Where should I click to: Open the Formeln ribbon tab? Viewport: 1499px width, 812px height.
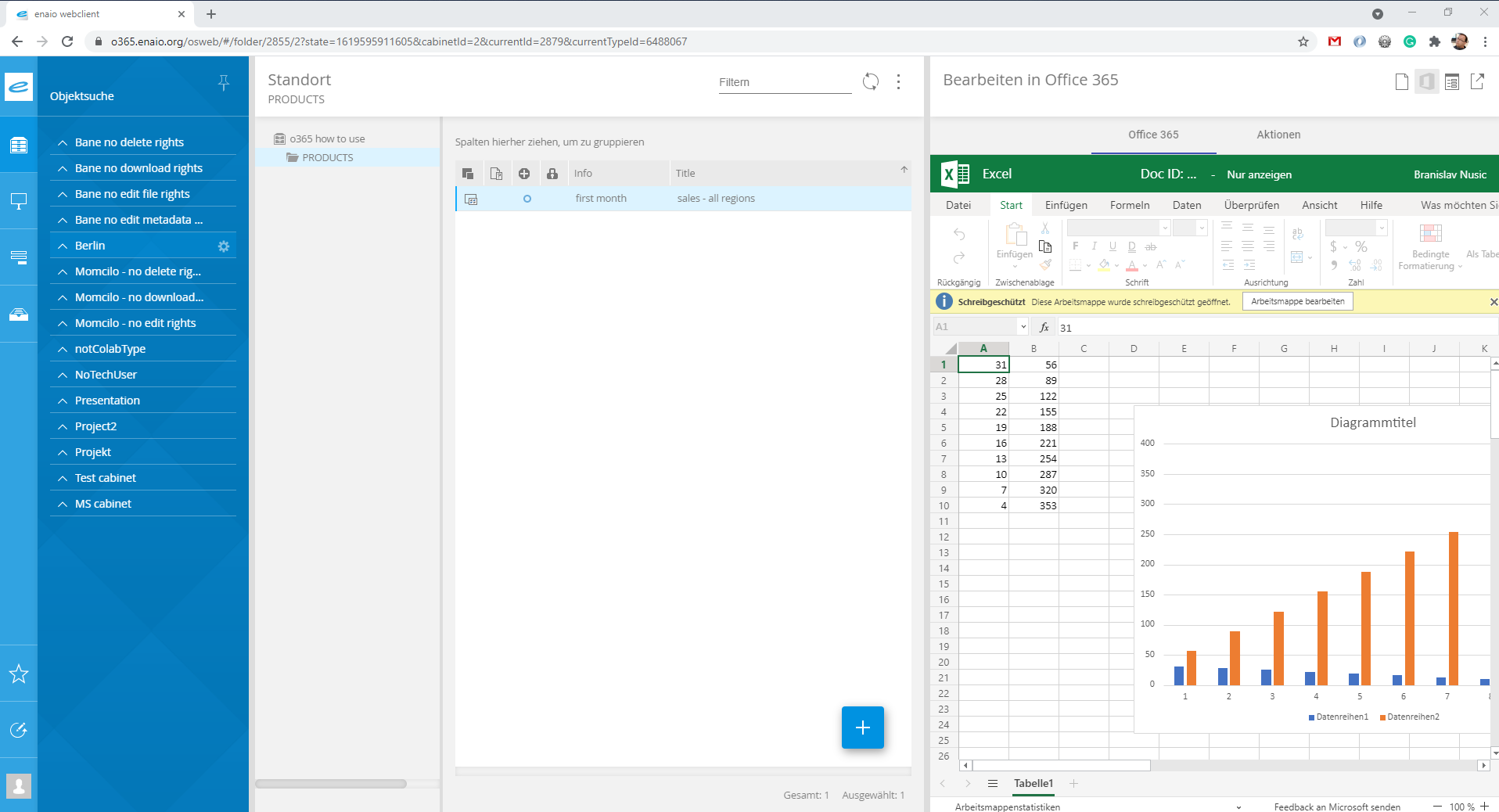(x=1130, y=205)
